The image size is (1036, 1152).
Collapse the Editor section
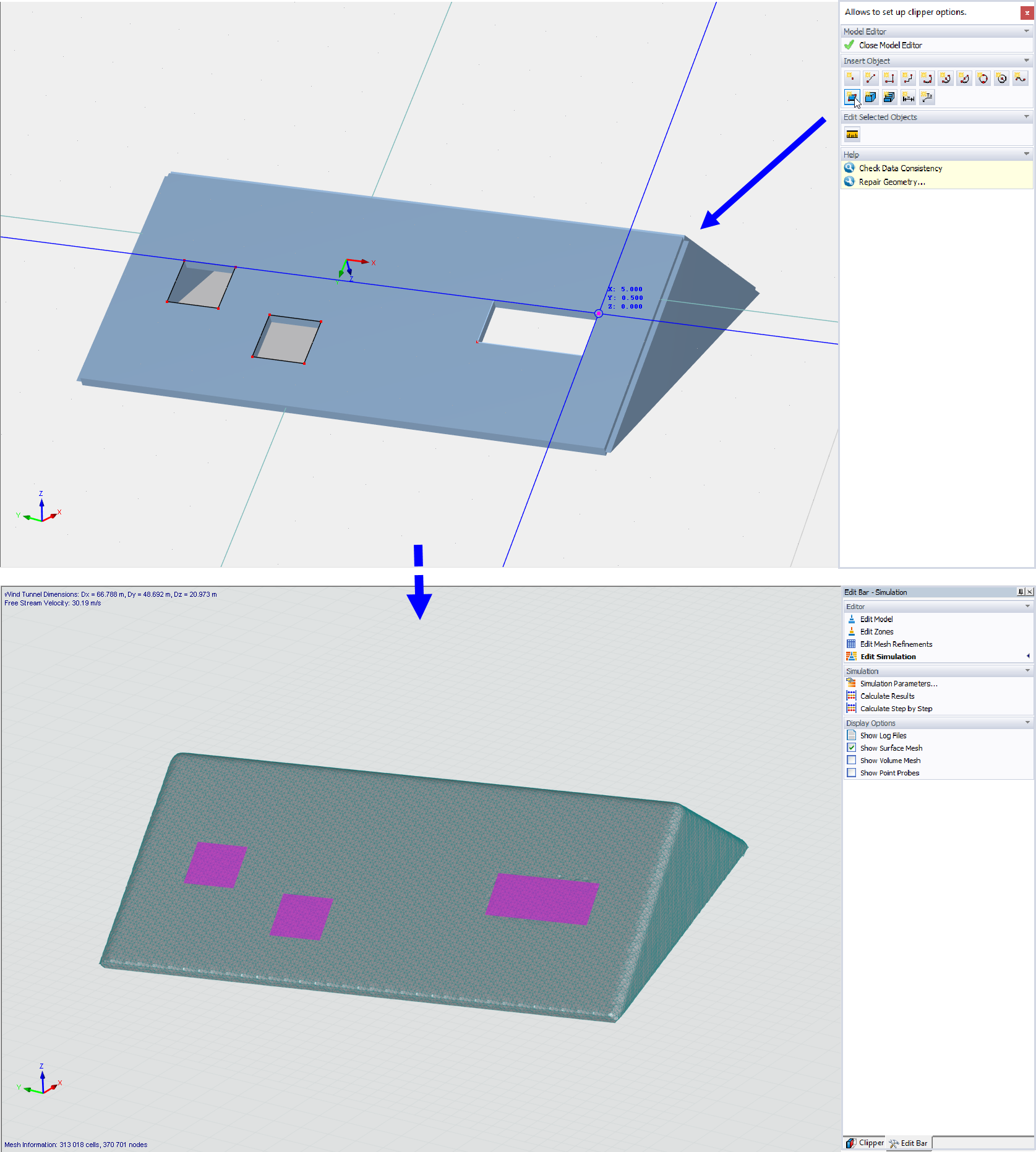click(x=1028, y=607)
